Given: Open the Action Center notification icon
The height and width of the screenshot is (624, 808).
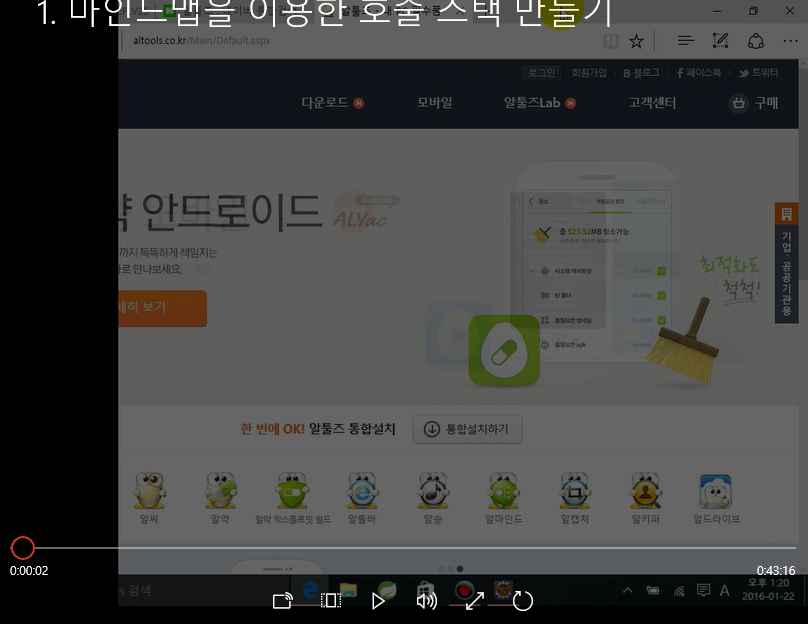Looking at the screenshot, I should (x=703, y=590).
